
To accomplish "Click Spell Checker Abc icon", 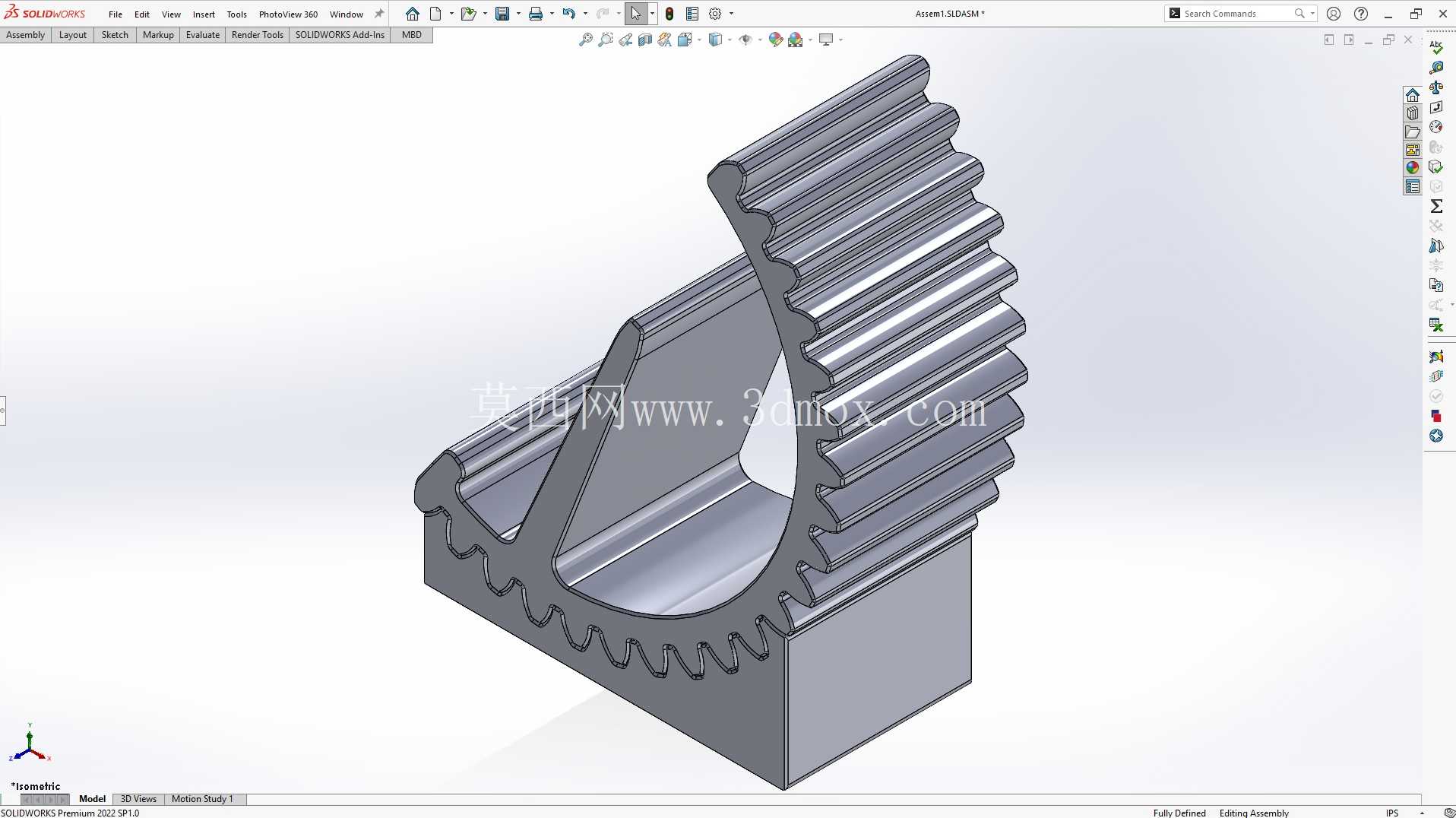I will [1436, 47].
